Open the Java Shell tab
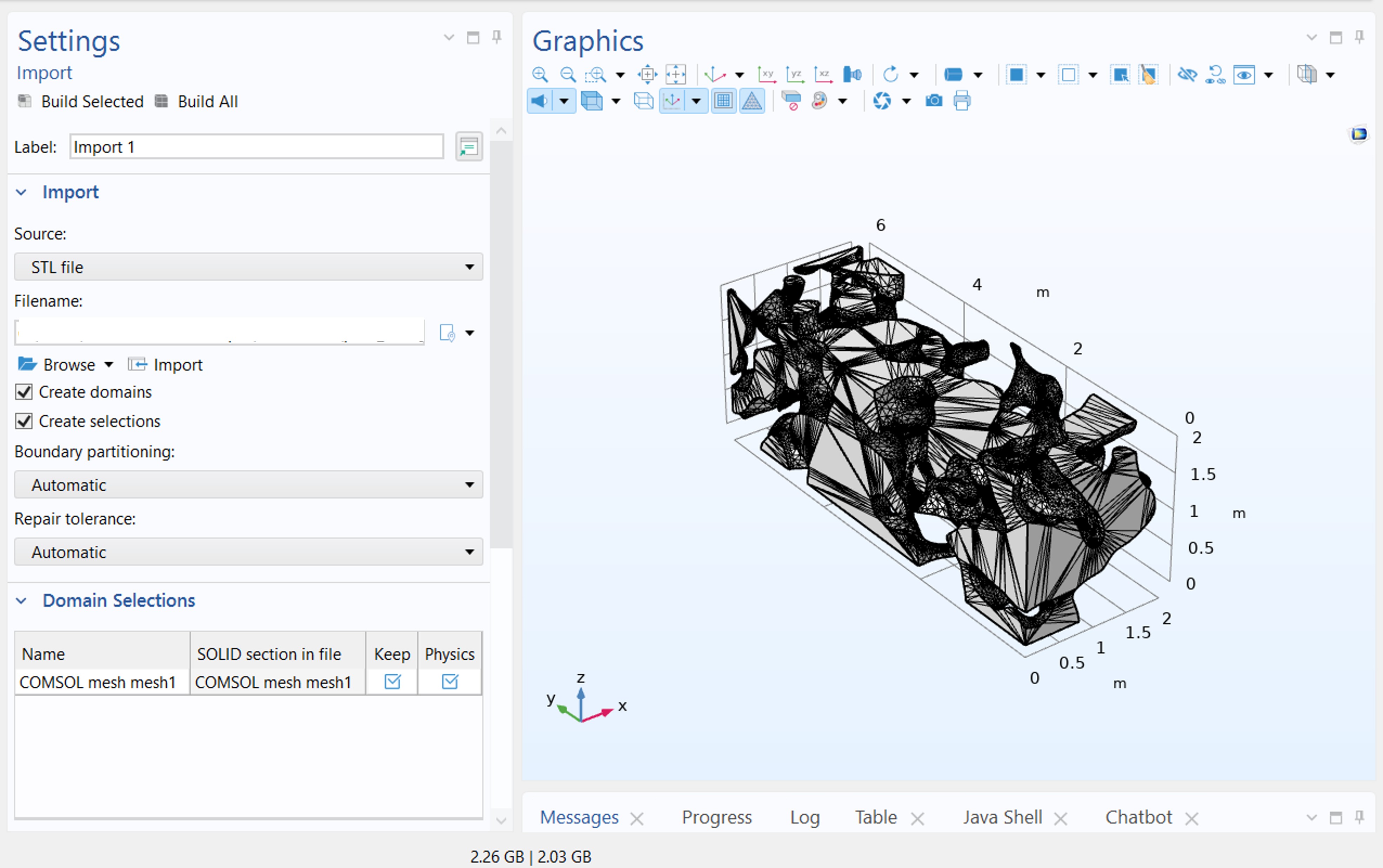 pyautogui.click(x=1002, y=817)
